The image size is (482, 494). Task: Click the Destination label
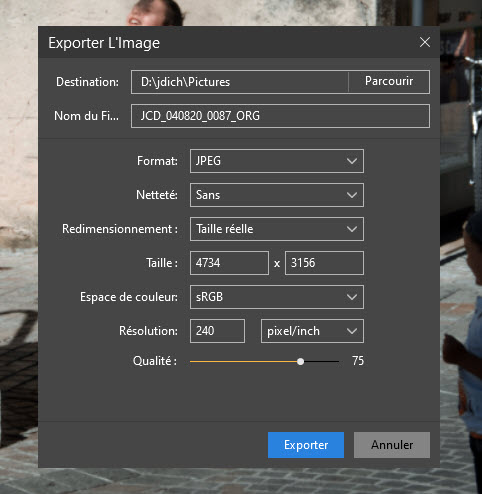pyautogui.click(x=87, y=82)
